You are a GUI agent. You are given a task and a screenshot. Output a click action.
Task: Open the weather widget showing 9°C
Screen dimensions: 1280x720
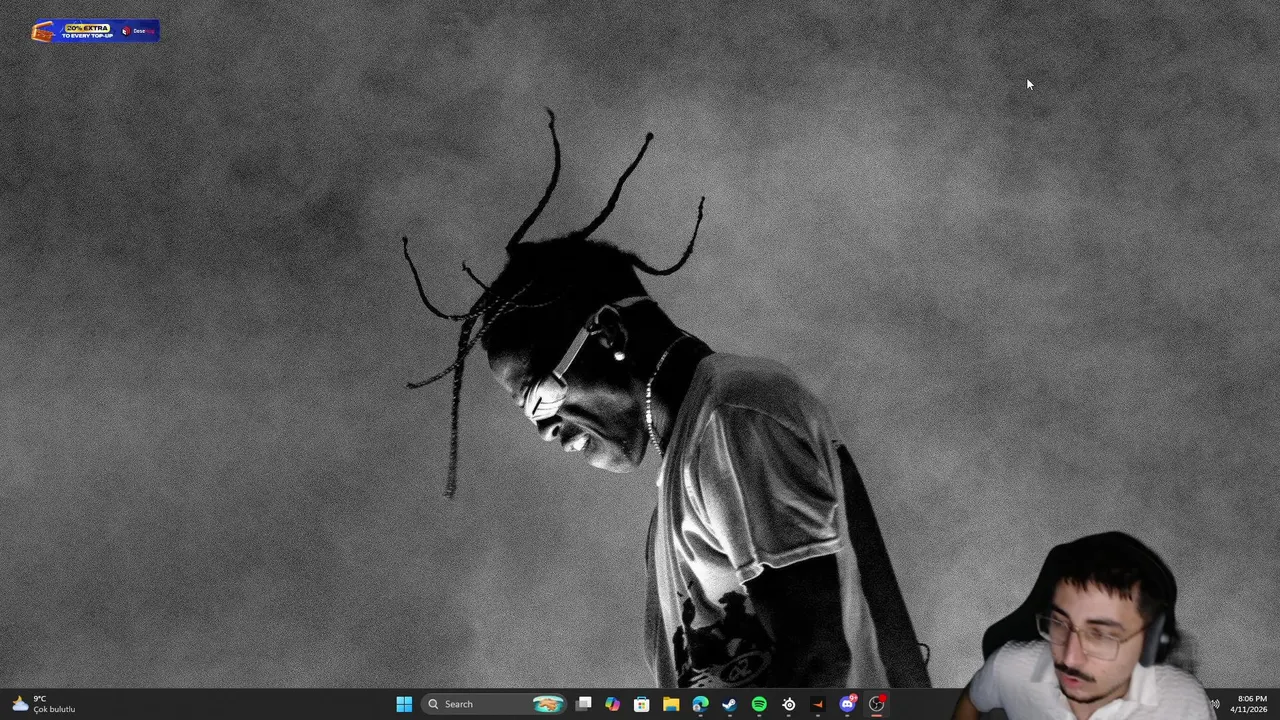[x=43, y=704]
